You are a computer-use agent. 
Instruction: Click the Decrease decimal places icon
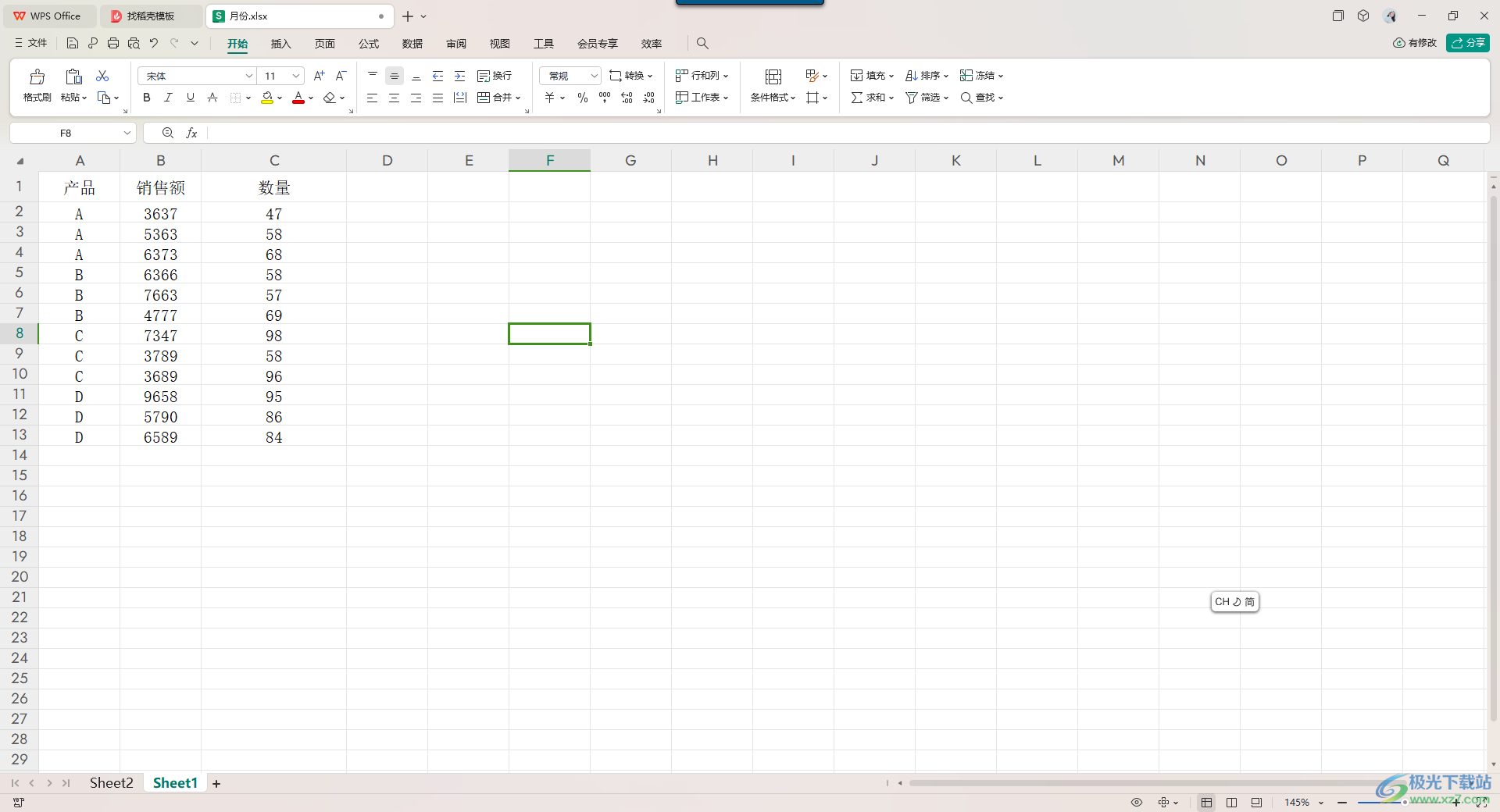[x=648, y=98]
